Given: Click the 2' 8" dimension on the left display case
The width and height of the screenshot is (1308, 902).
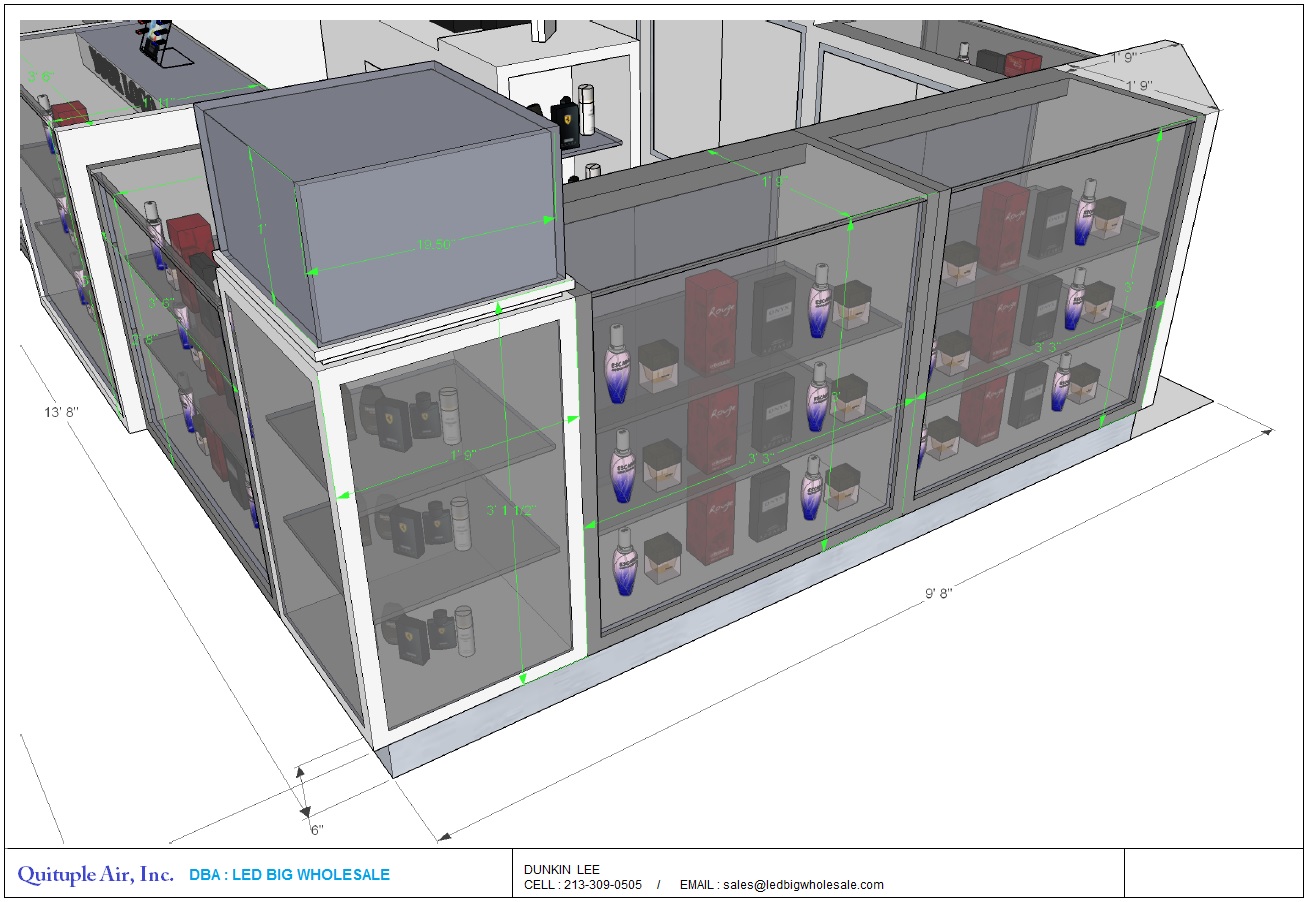Looking at the screenshot, I should (144, 339).
